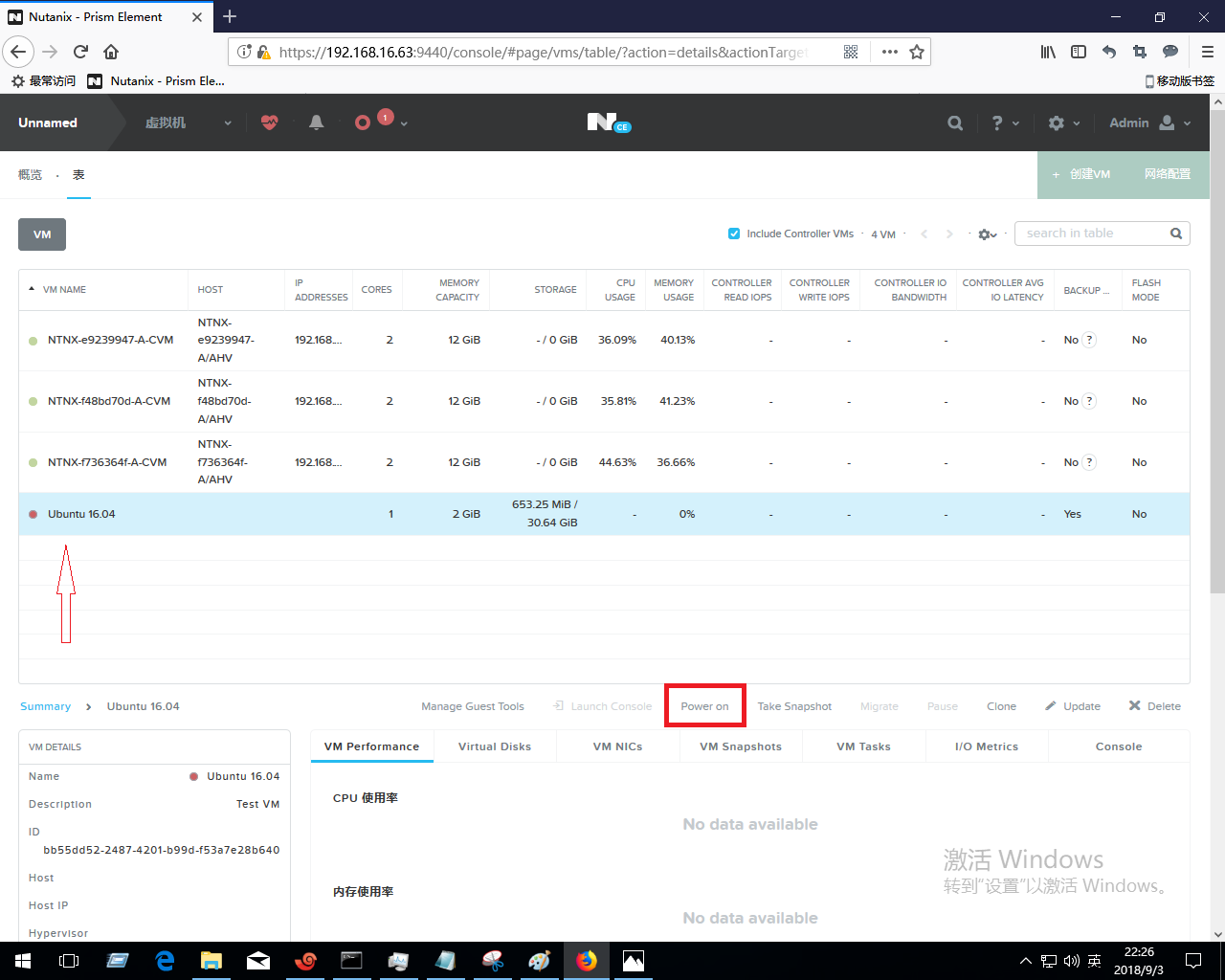
Task: Open the VM Tasks tab
Action: [x=863, y=746]
